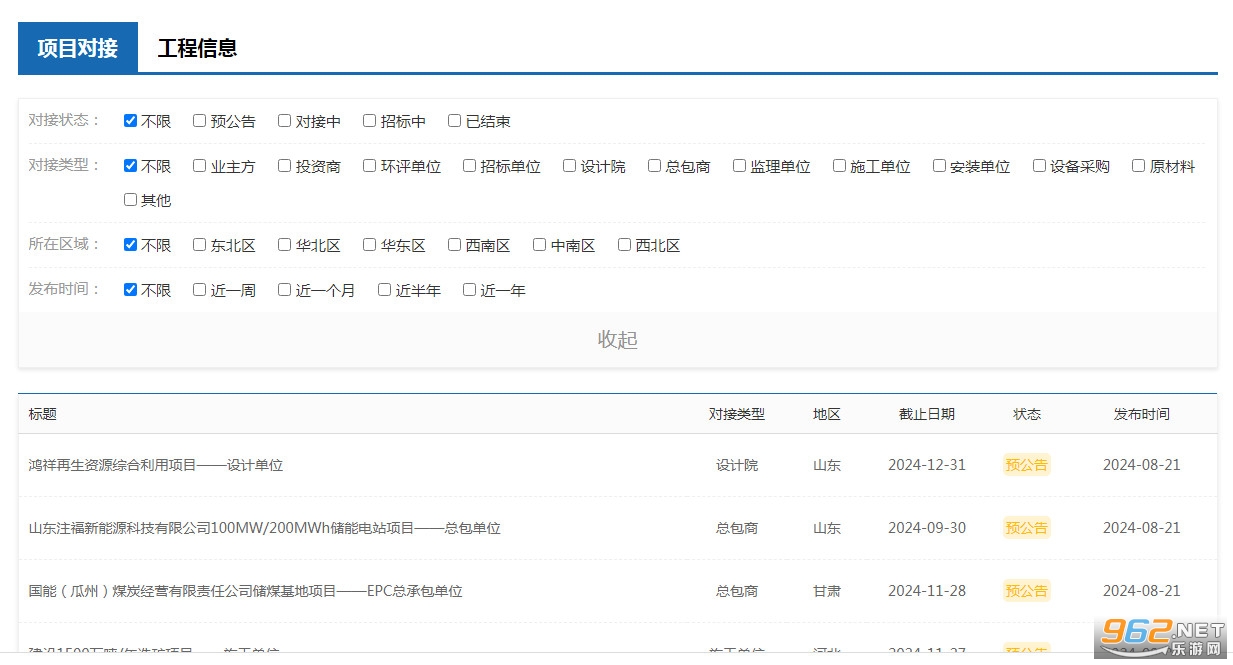Select the 总包商 type filter
Screen dimensions: 1233x665
[x=655, y=166]
